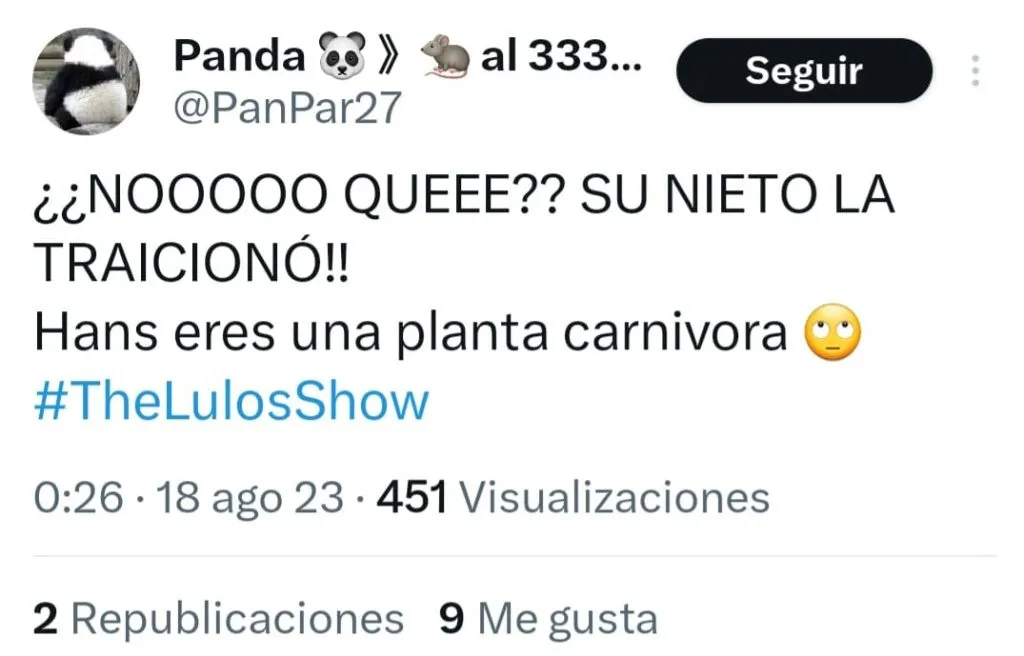
Task: Click the Seguir follow button
Action: (x=804, y=71)
